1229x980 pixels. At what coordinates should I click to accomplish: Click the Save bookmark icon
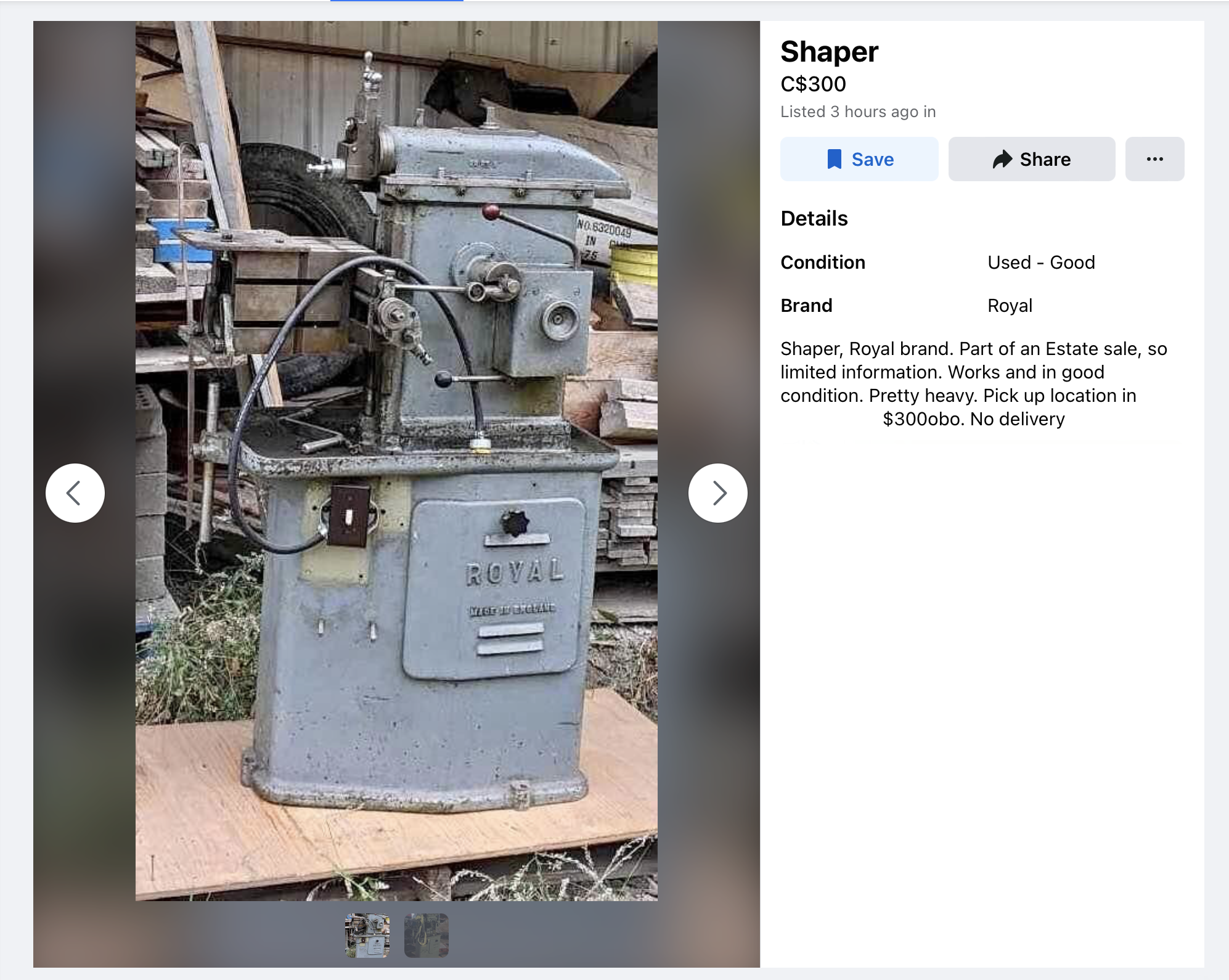coord(834,159)
